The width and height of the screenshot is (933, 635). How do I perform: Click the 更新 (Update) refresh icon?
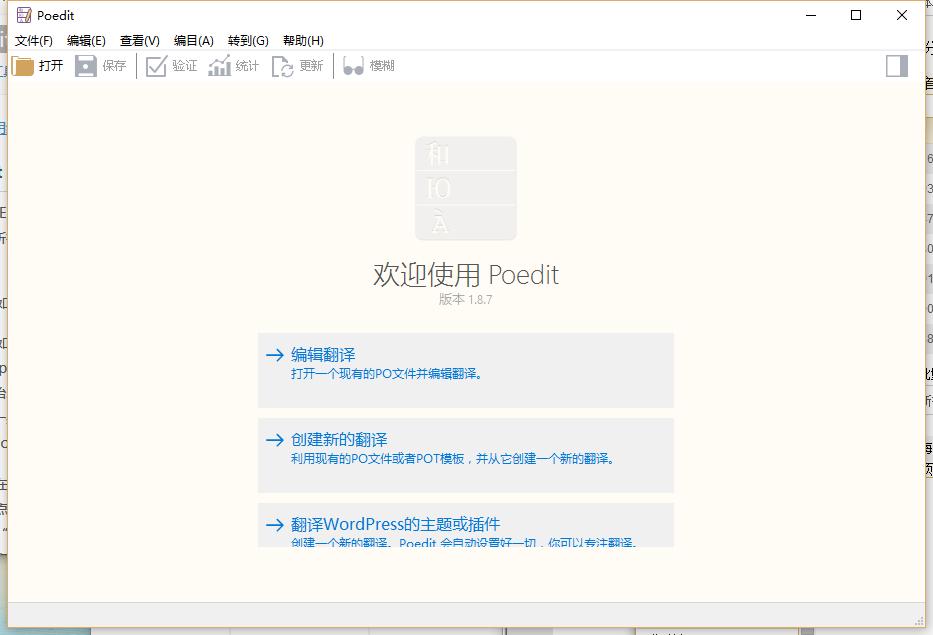(x=283, y=66)
